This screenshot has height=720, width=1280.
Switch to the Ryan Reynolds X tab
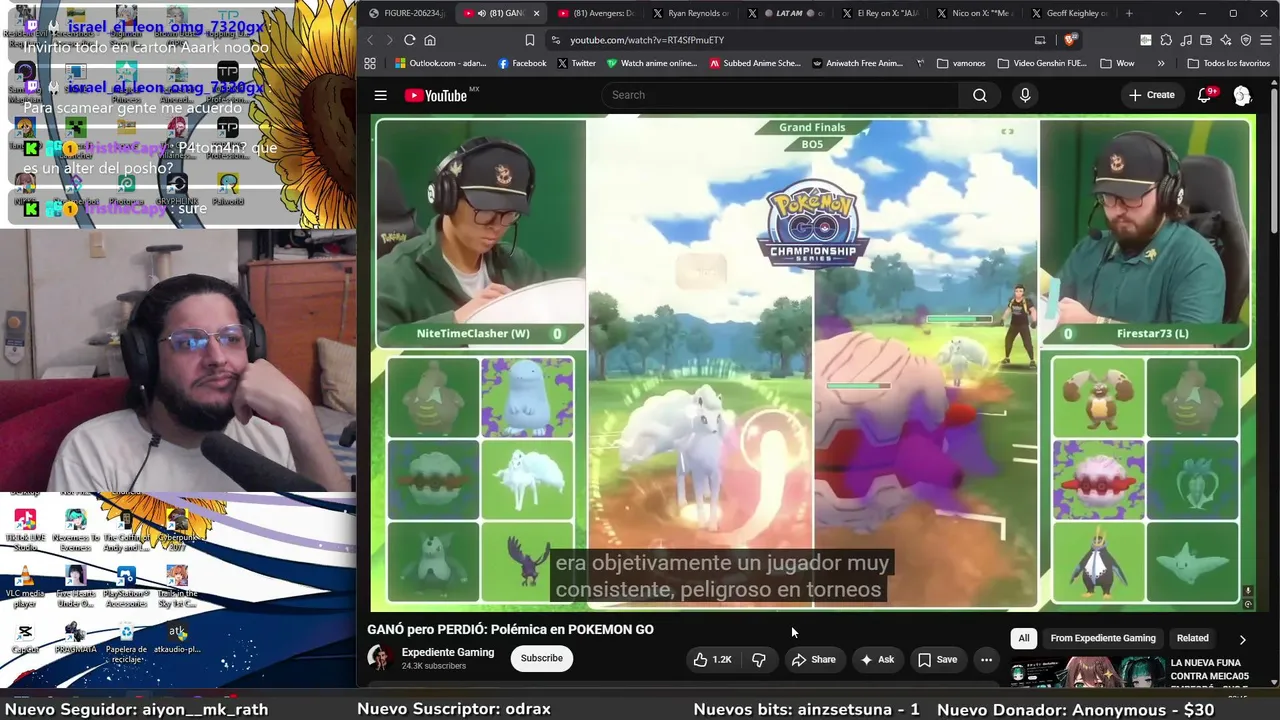[690, 13]
